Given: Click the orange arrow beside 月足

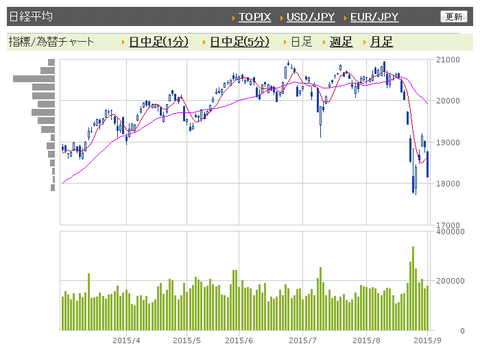Looking at the screenshot, I should (x=365, y=42).
